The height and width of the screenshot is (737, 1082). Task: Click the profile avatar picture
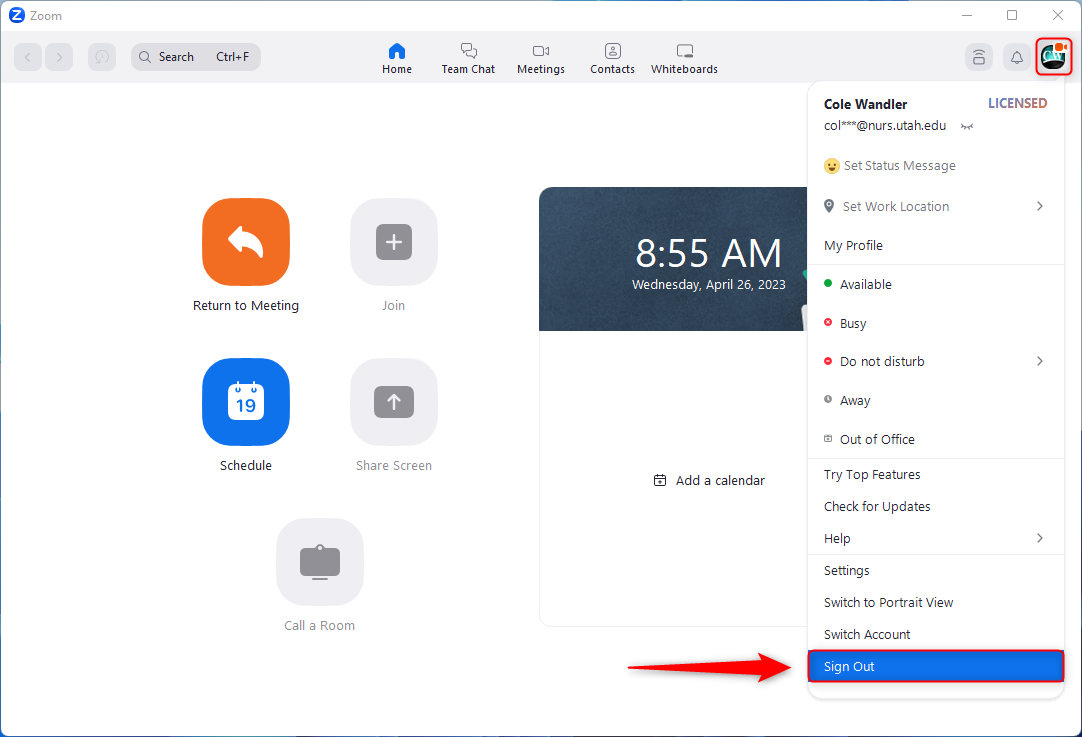(x=1054, y=57)
